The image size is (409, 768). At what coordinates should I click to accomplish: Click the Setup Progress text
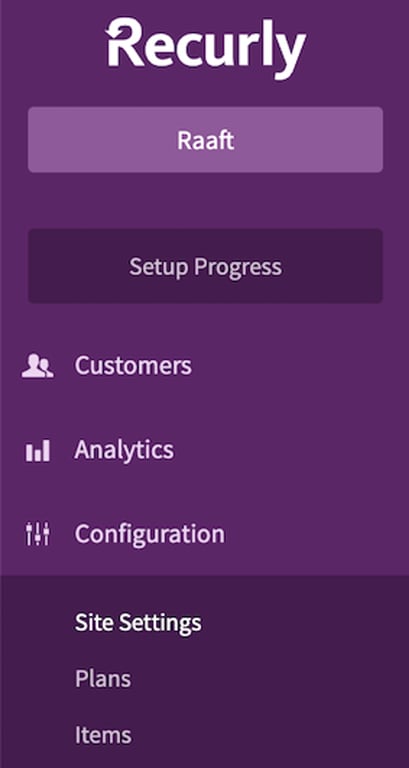coord(205,267)
